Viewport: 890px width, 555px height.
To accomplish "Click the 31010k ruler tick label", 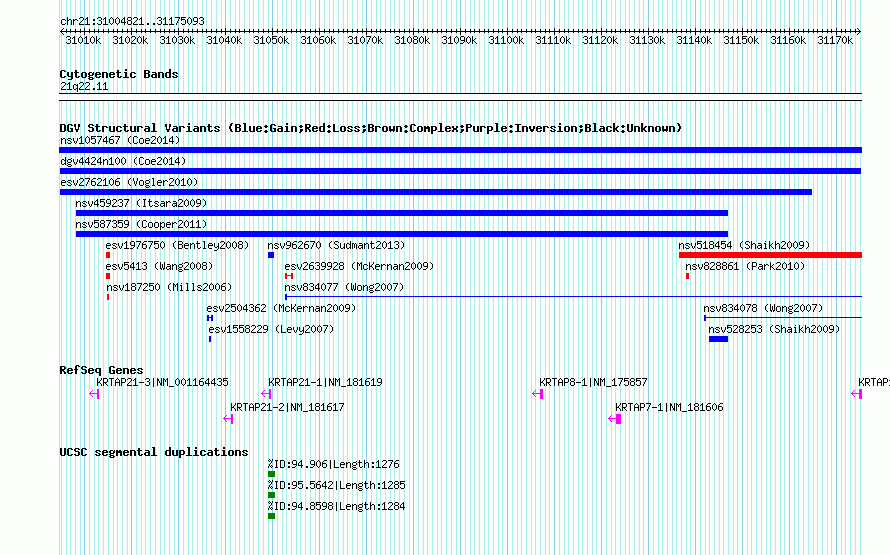I will [x=83, y=40].
